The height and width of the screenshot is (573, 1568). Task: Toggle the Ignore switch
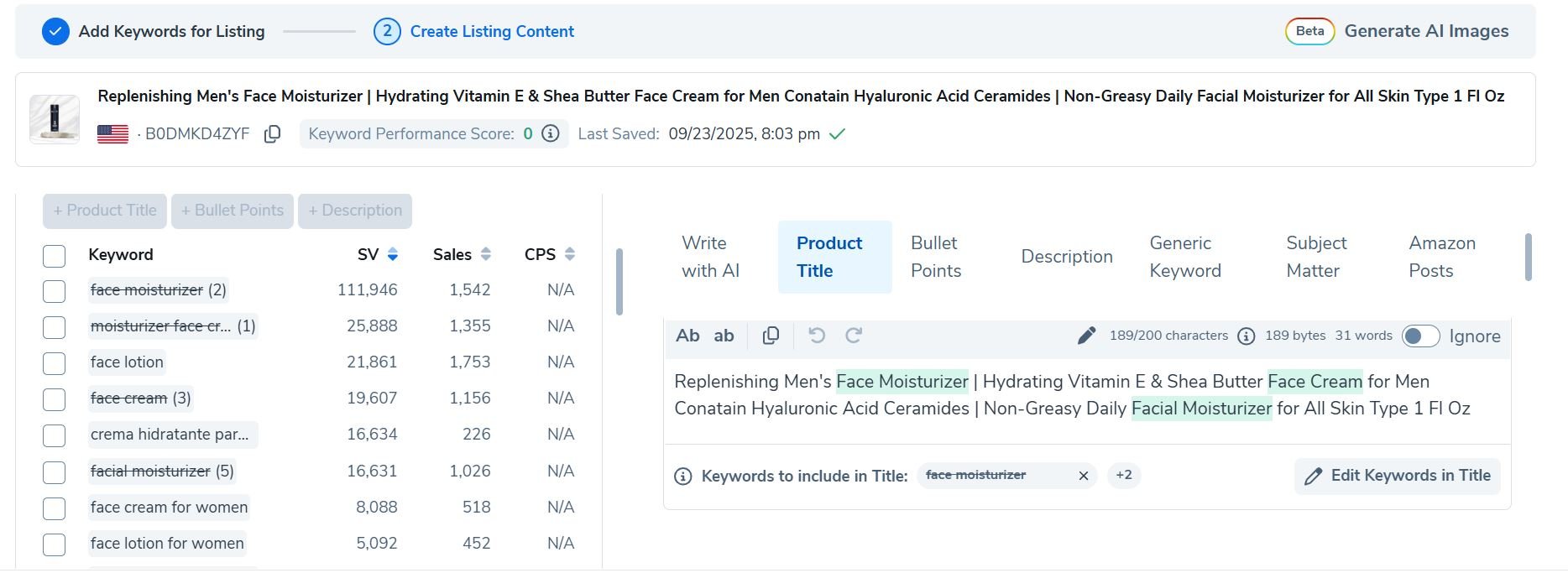(1420, 336)
